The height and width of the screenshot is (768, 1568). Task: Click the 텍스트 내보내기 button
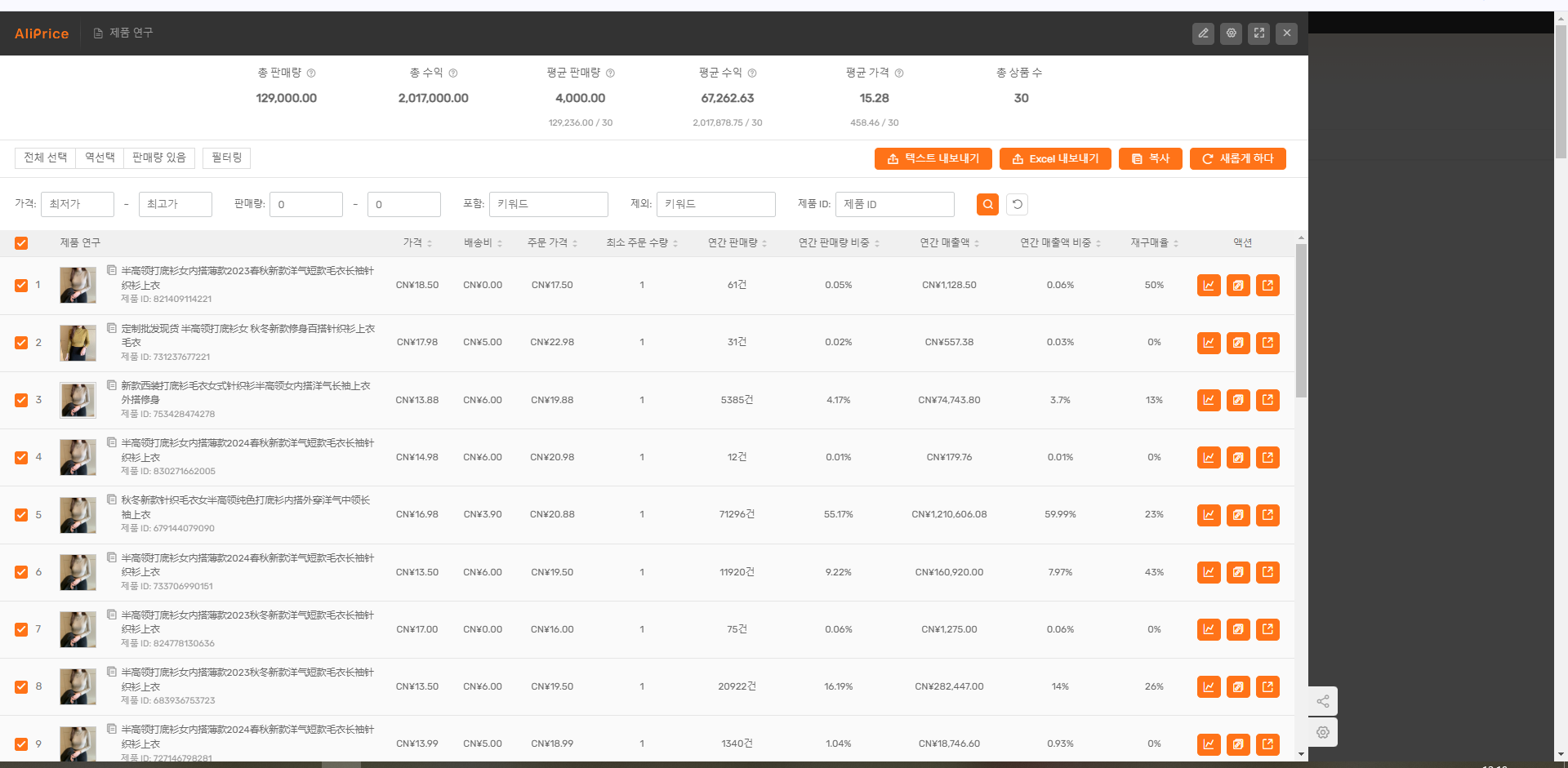pyautogui.click(x=933, y=158)
